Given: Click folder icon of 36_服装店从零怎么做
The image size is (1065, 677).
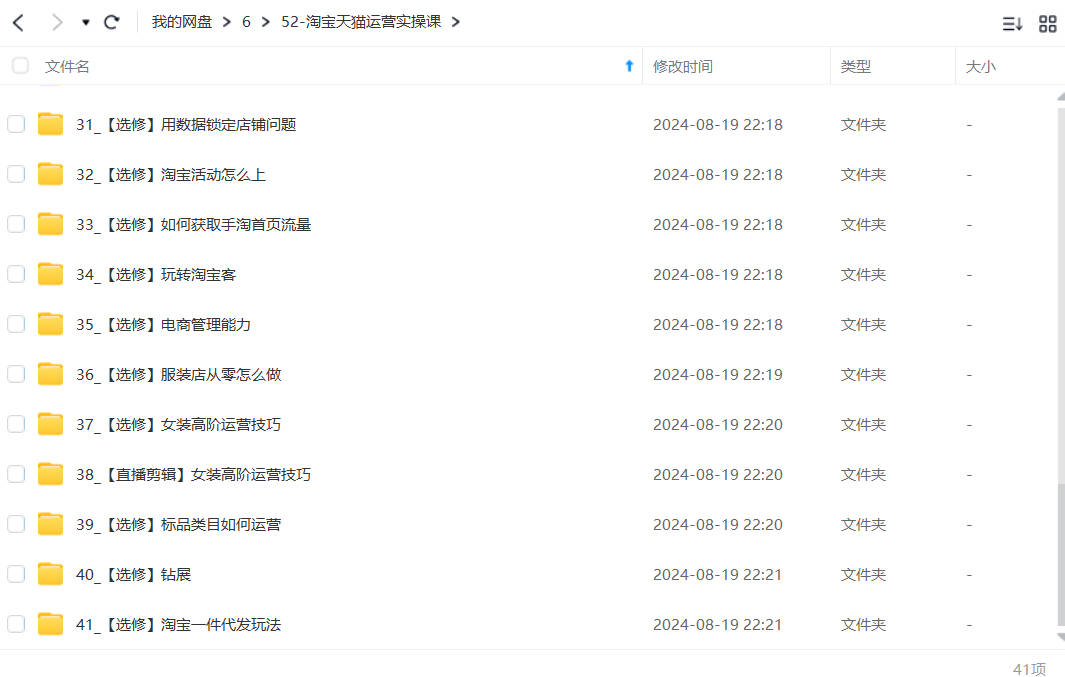Looking at the screenshot, I should tap(50, 374).
